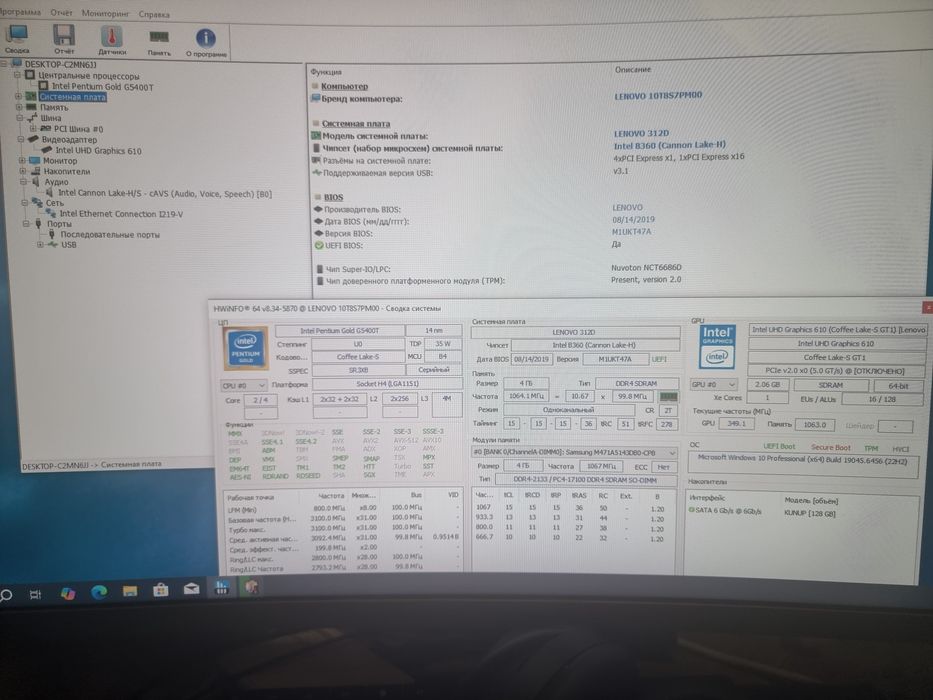The width and height of the screenshot is (933, 700).
Task: Expand the PCI Шина #0 node
Action: point(33,128)
